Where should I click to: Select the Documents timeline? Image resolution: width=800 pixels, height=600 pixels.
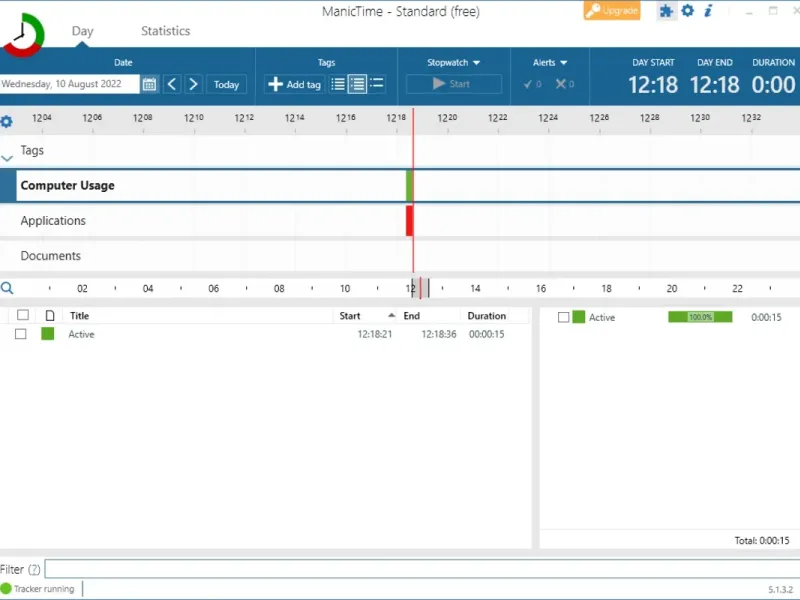[x=400, y=256]
